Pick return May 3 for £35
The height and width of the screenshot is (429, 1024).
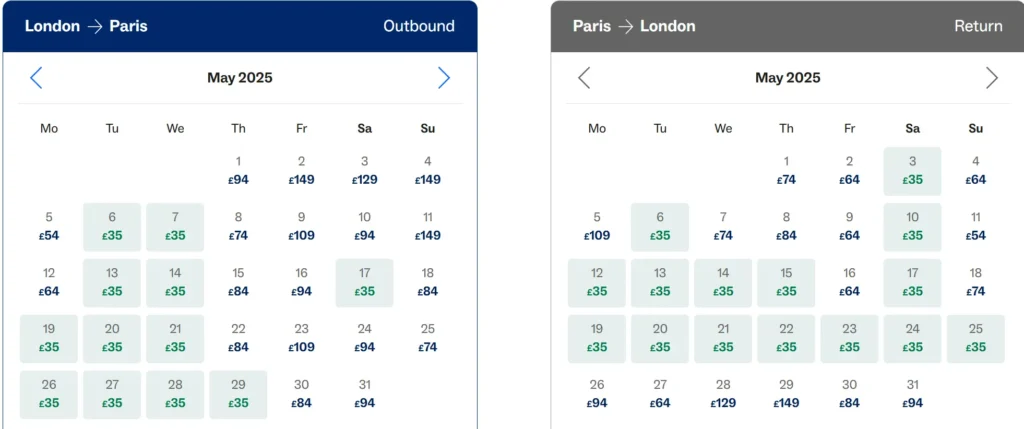912,171
